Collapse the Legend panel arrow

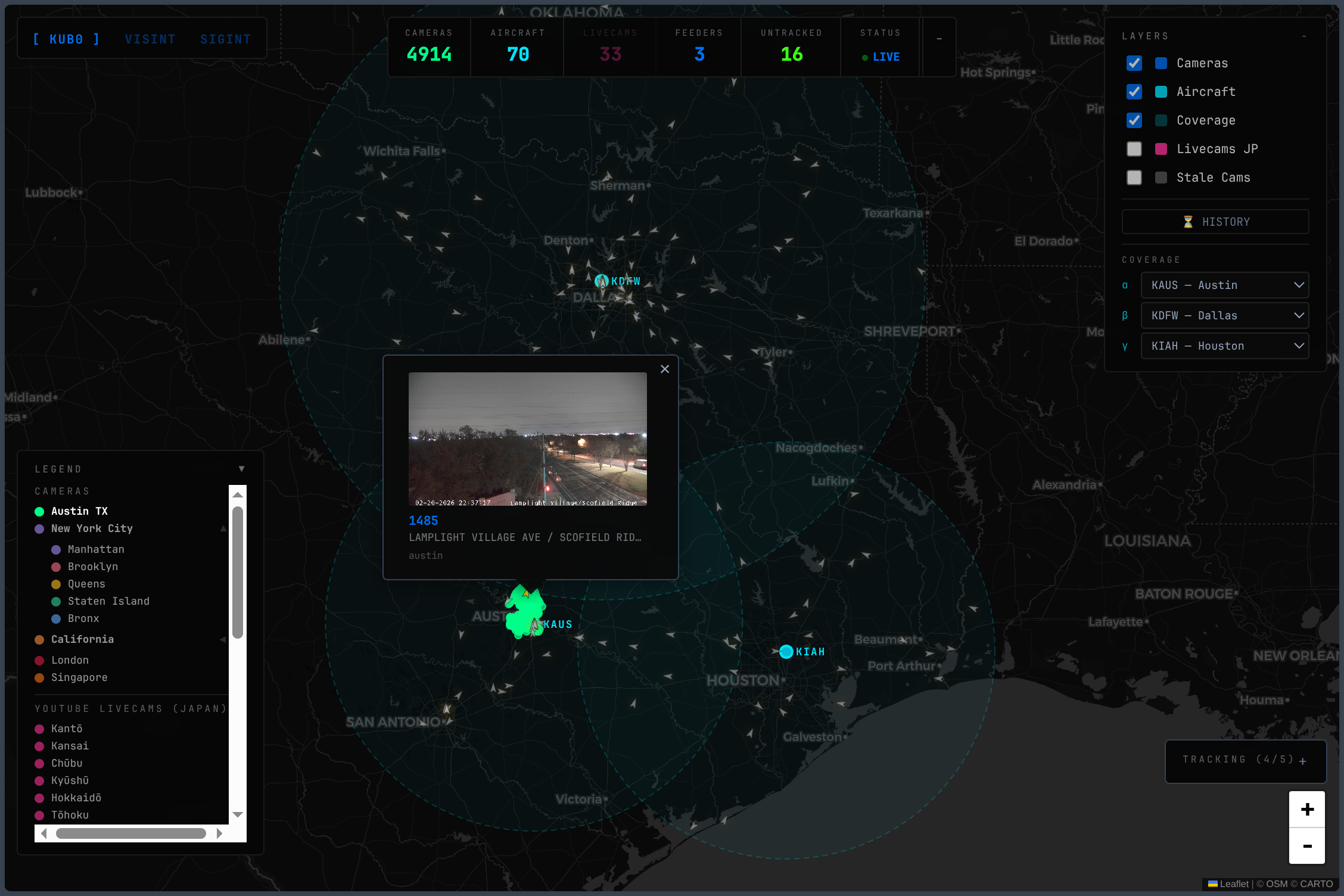click(241, 469)
